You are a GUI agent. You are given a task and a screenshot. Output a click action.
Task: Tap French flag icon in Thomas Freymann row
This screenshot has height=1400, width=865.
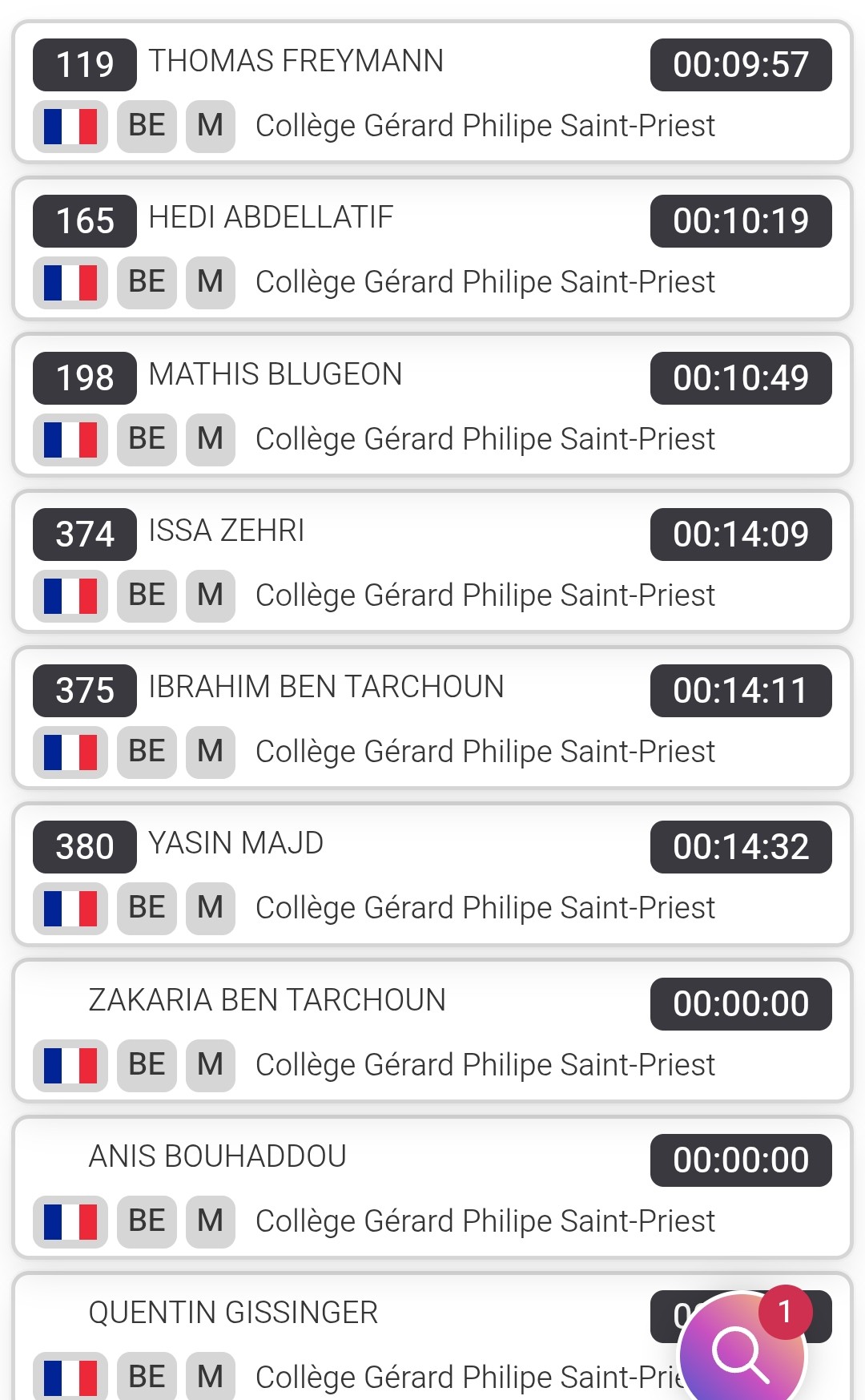tap(70, 126)
